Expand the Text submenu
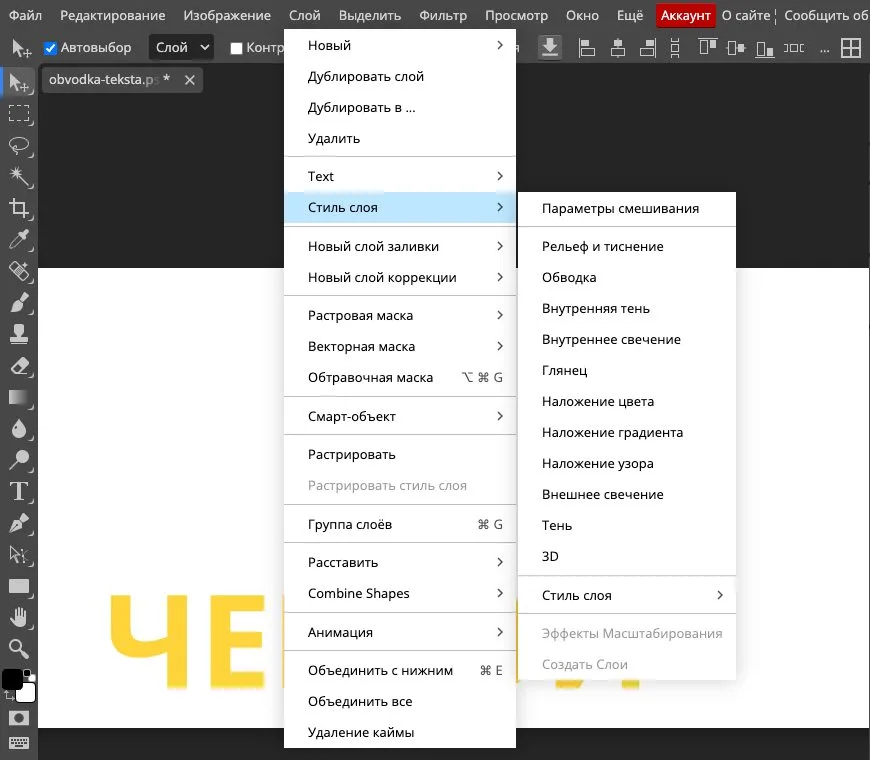The image size is (870, 760). click(399, 176)
